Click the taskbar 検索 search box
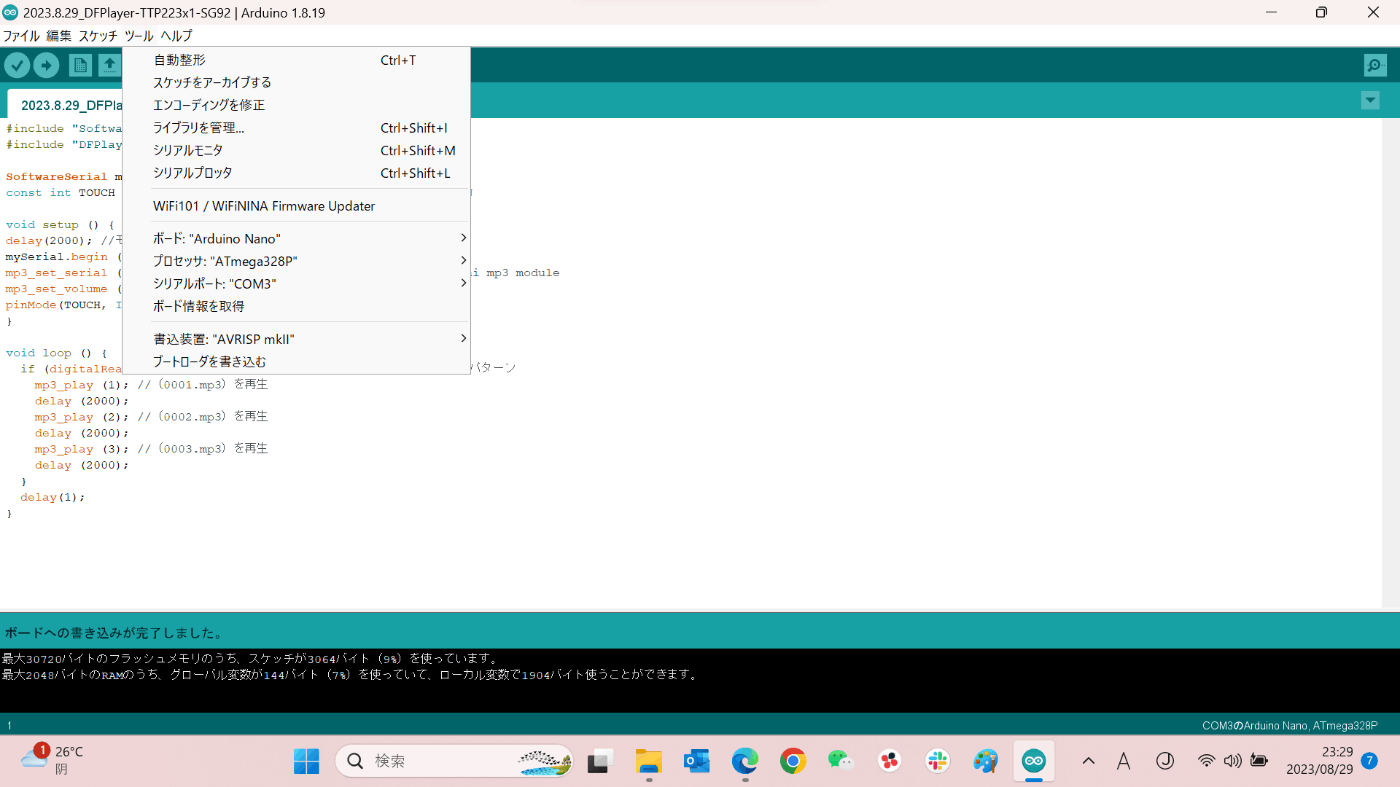 click(454, 761)
